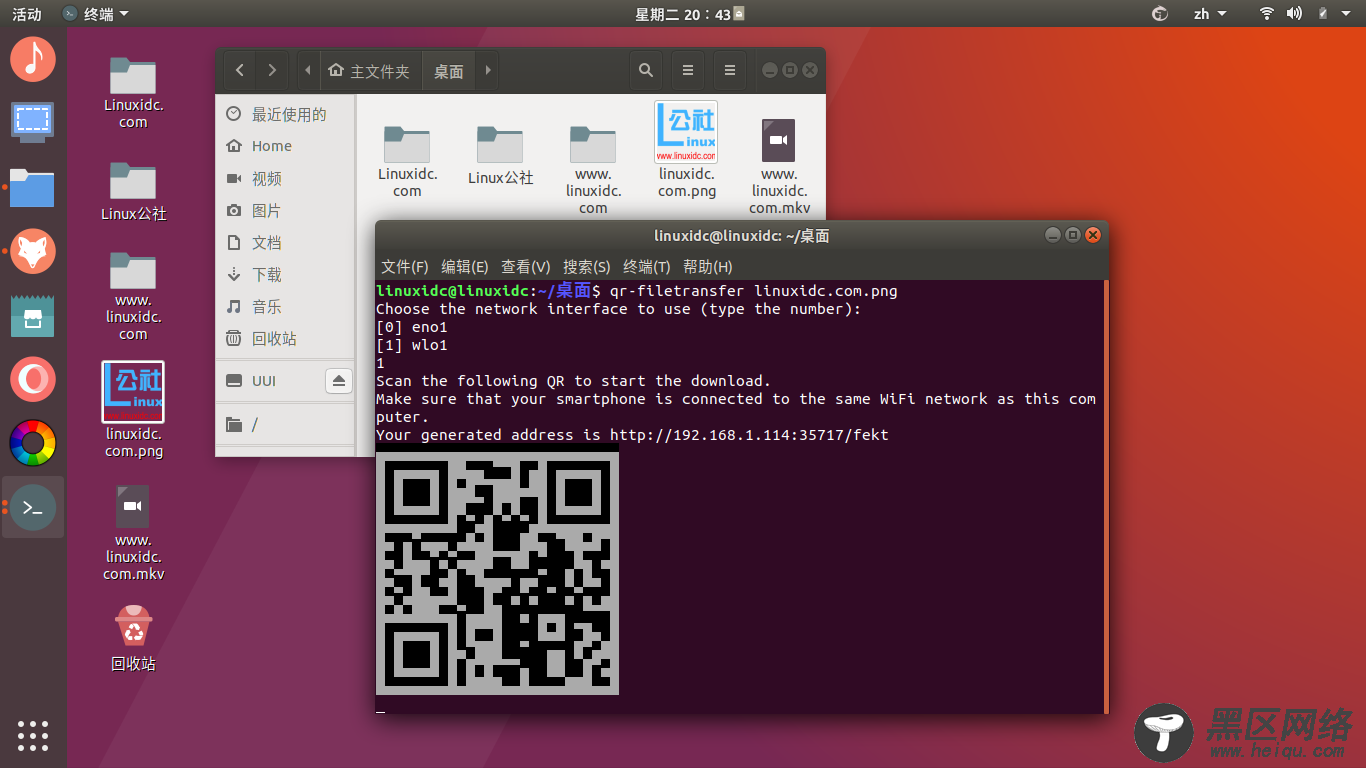The height and width of the screenshot is (768, 1366).
Task: Show applications grid at dock bottom
Action: pos(33,735)
